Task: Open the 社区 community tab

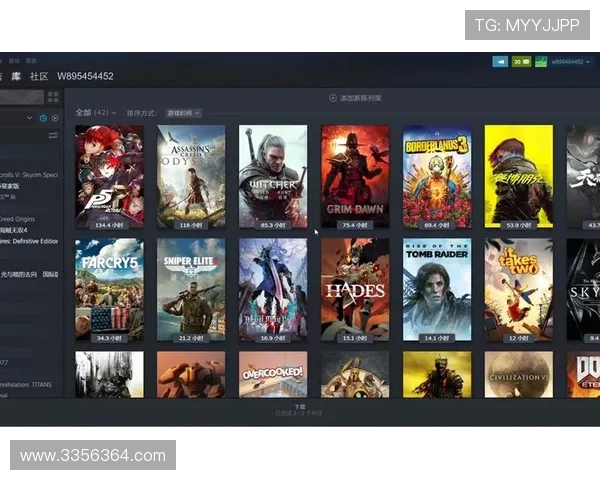Action: pos(39,76)
